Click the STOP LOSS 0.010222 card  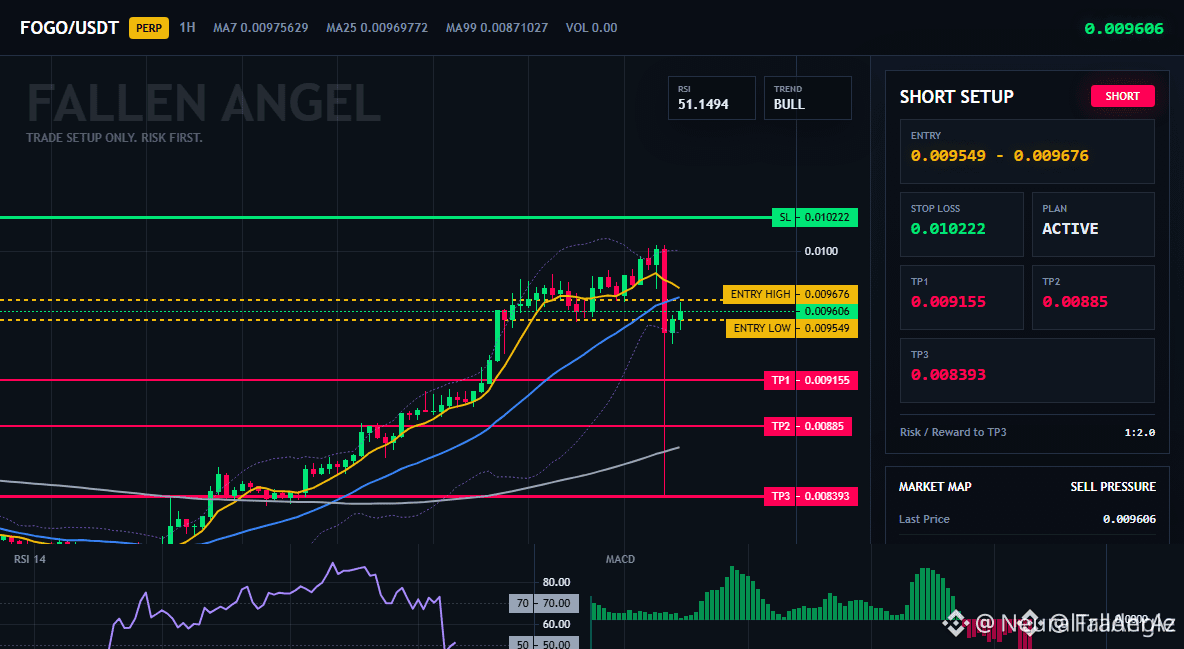(961, 224)
